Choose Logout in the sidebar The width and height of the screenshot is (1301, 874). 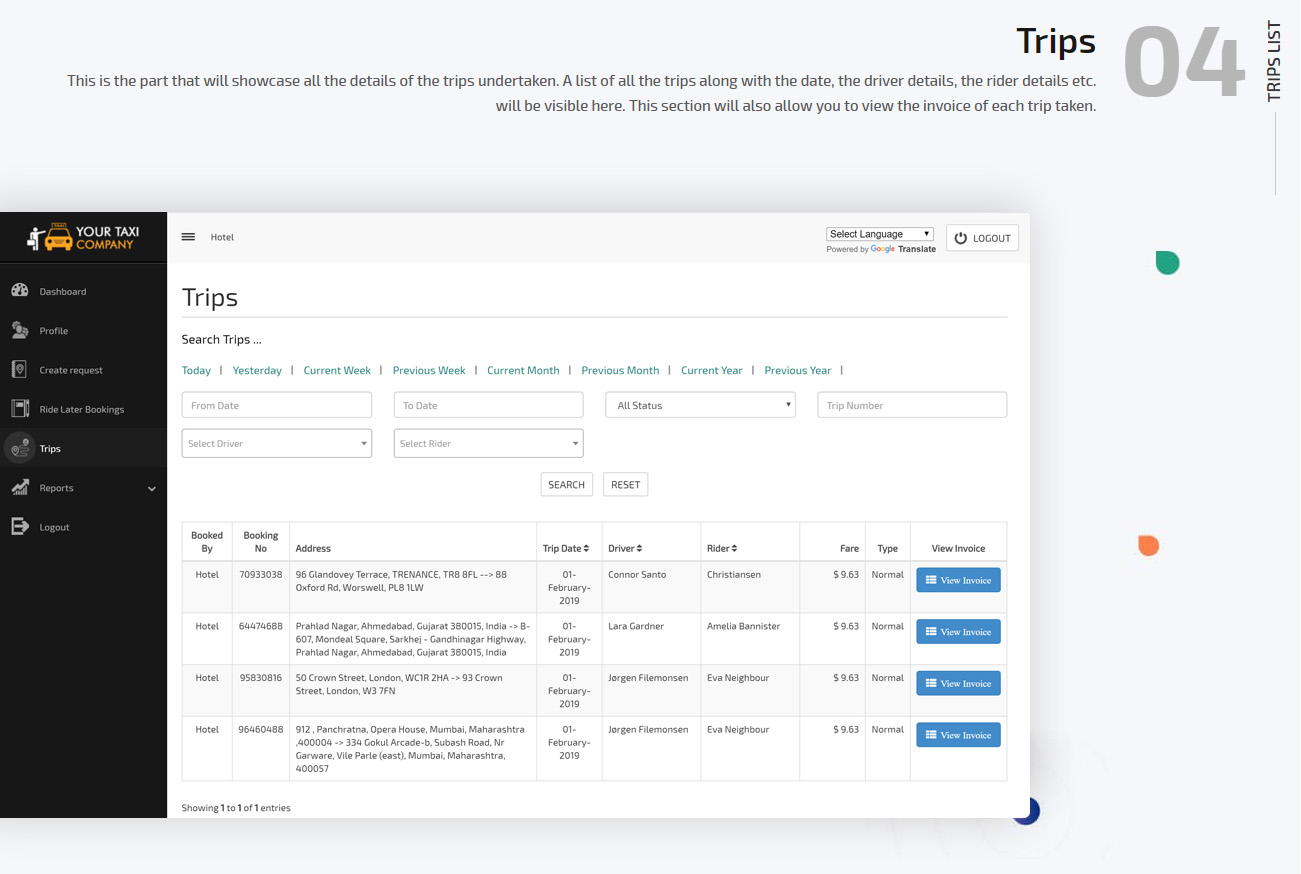tap(84, 527)
